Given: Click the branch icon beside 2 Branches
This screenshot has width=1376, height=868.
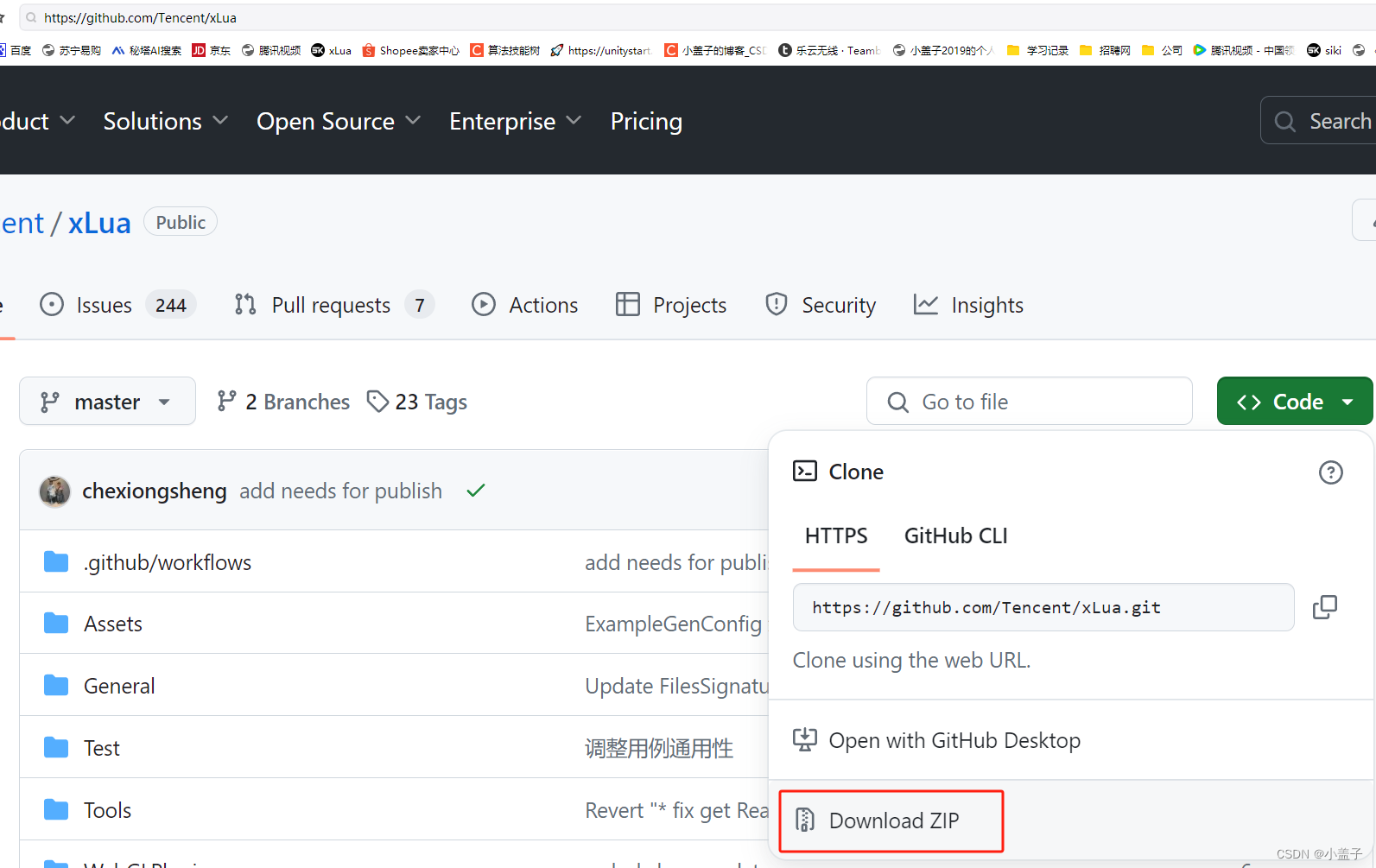Looking at the screenshot, I should [x=226, y=401].
